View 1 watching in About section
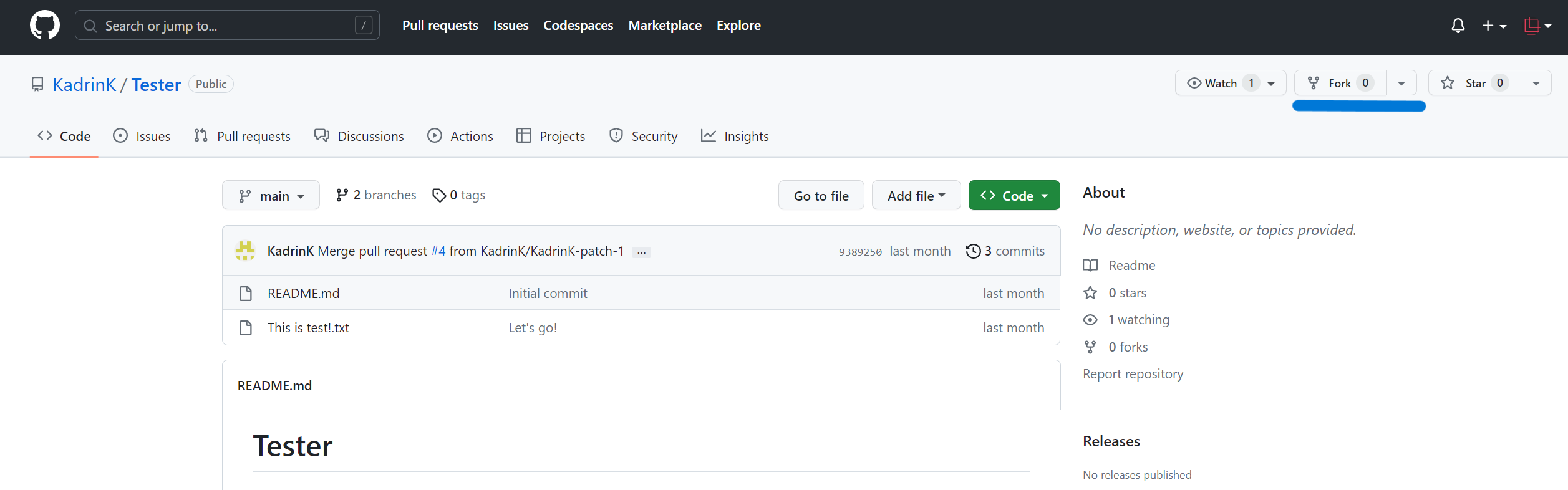Viewport: 1568px width, 490px height. pos(1139,319)
